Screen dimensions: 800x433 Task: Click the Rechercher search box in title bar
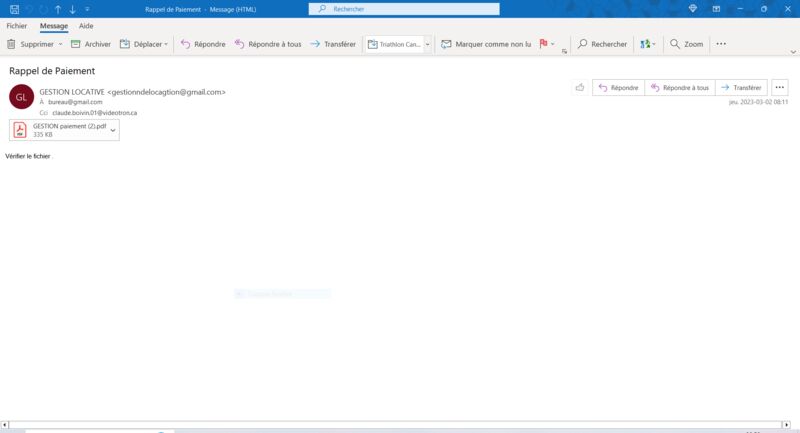pyautogui.click(x=404, y=9)
